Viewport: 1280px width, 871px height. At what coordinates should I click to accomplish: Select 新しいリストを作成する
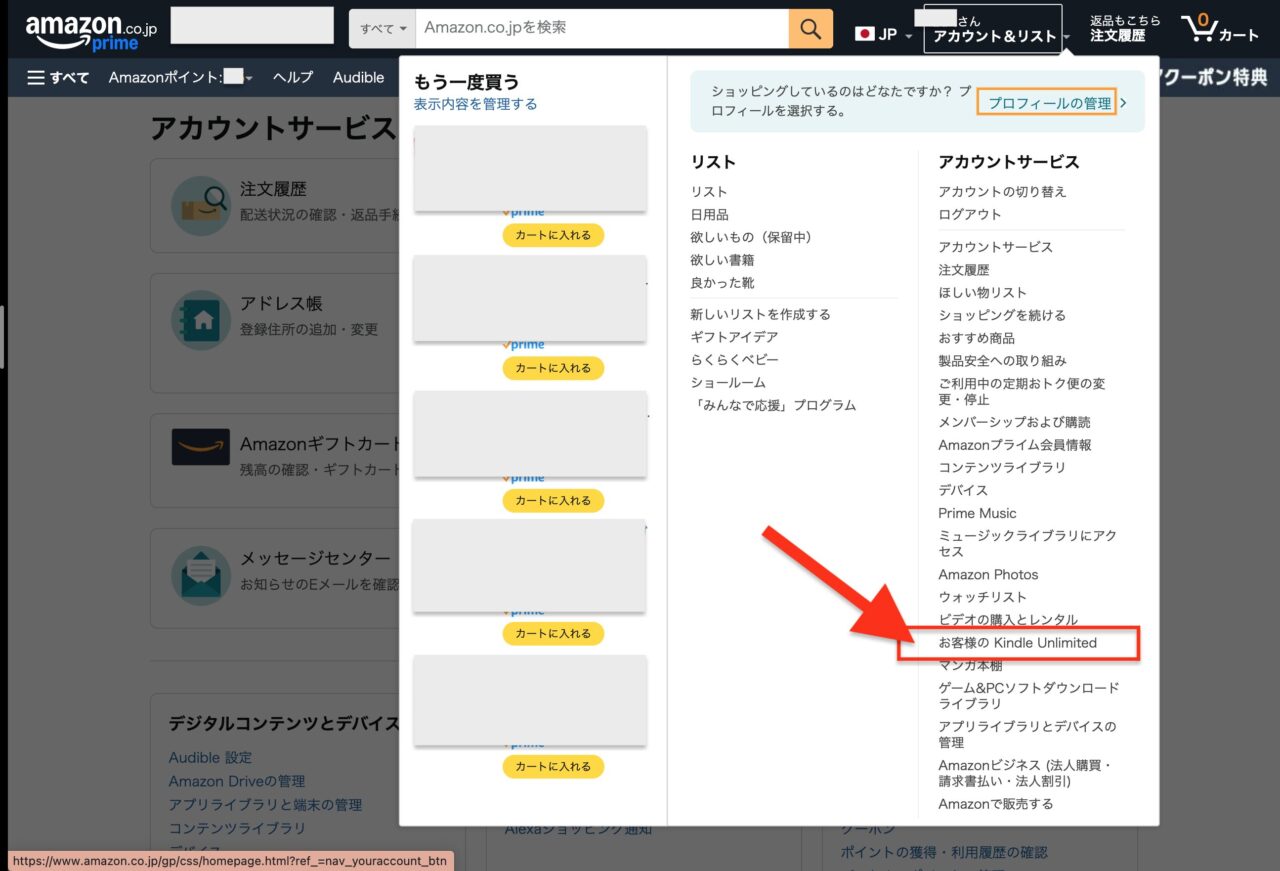(760, 315)
